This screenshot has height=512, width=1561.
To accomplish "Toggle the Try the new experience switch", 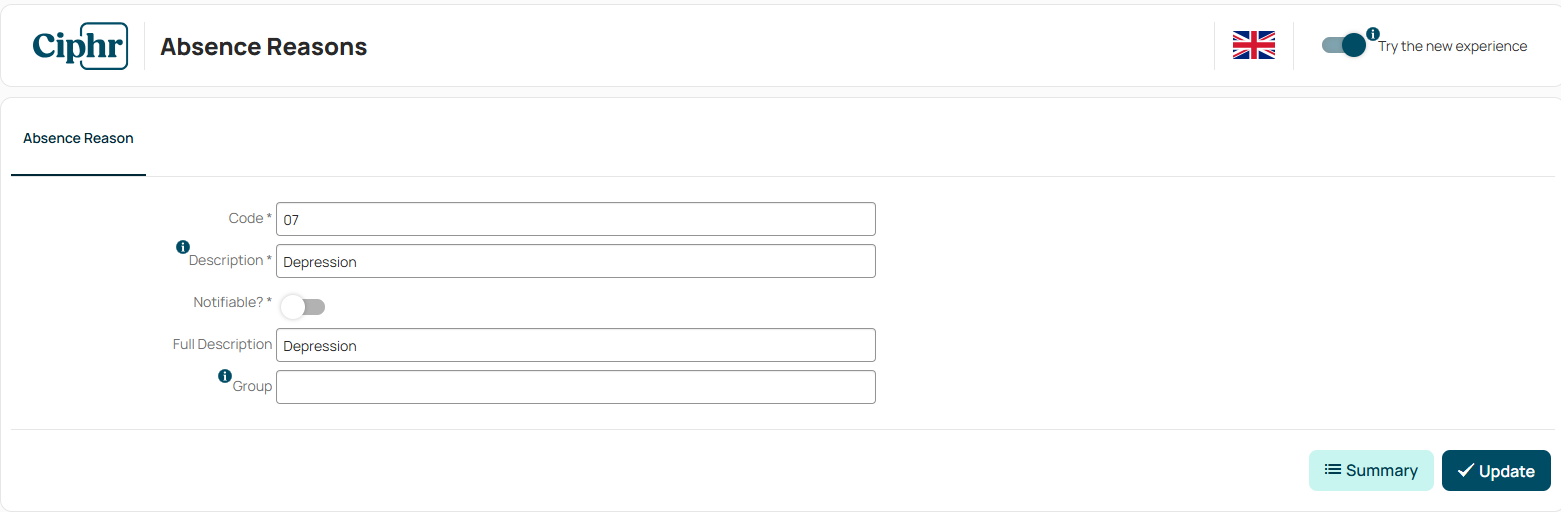I will (1343, 46).
